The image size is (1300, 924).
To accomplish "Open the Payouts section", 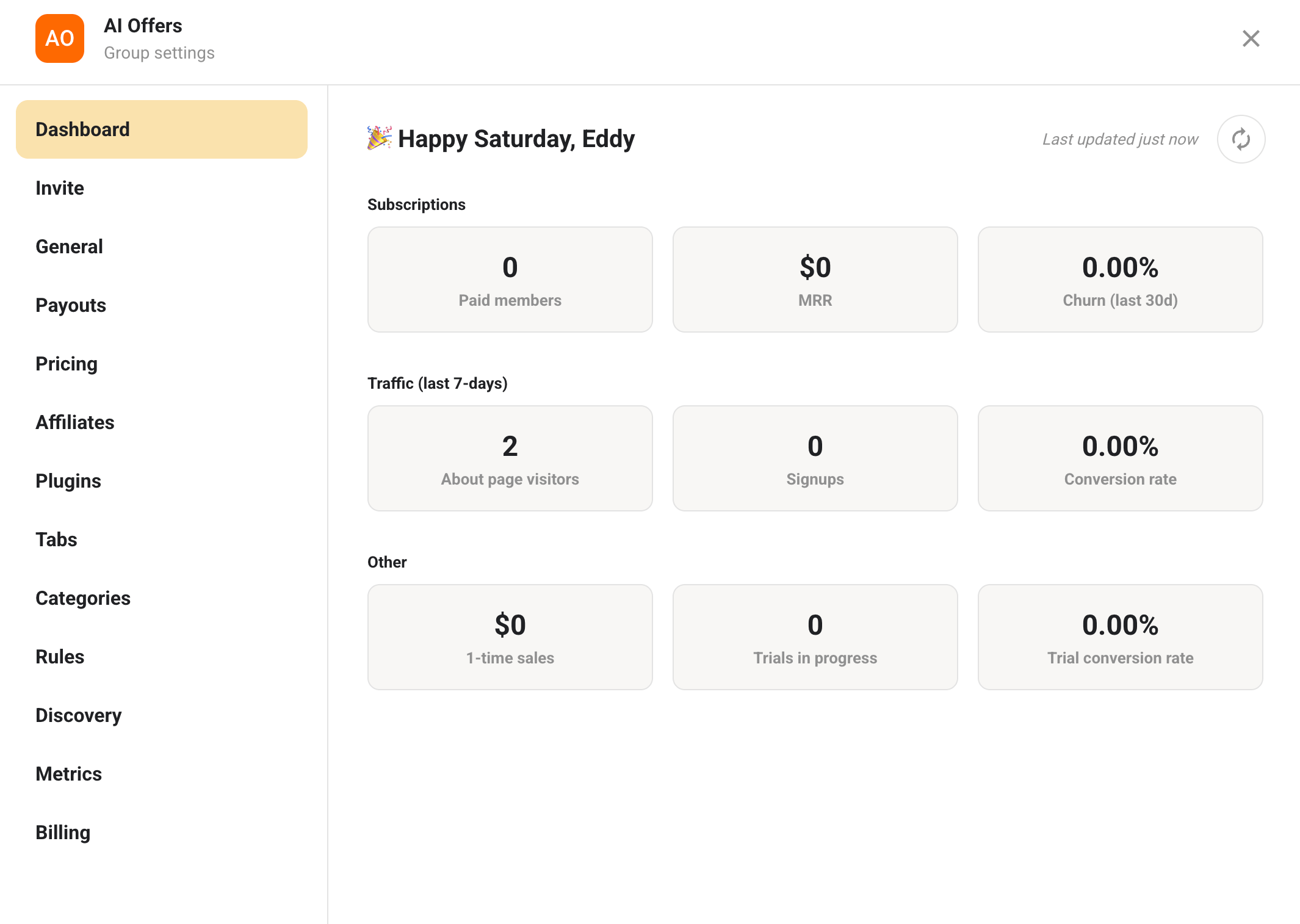I will coord(71,305).
